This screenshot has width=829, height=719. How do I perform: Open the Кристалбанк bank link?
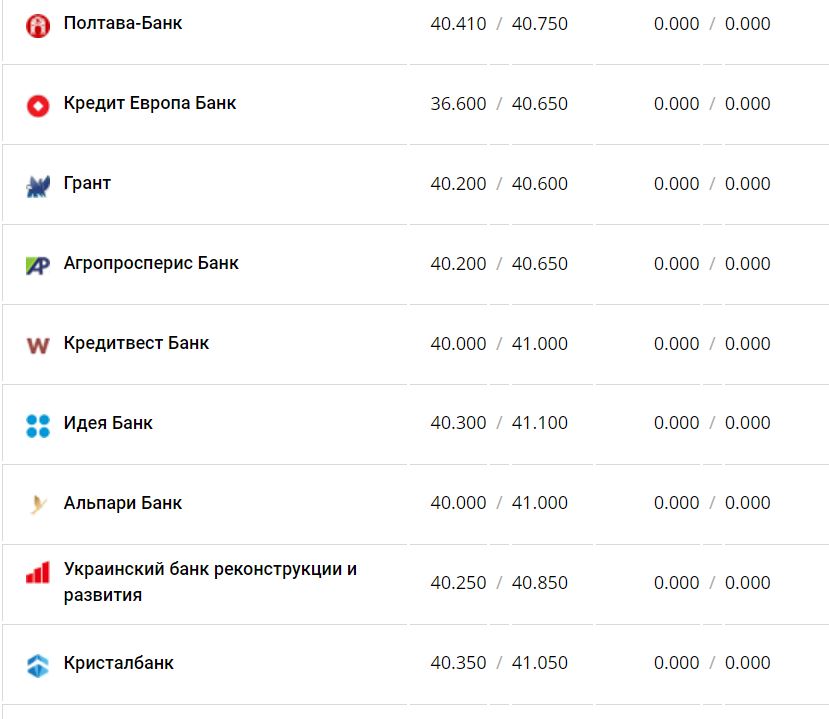118,661
